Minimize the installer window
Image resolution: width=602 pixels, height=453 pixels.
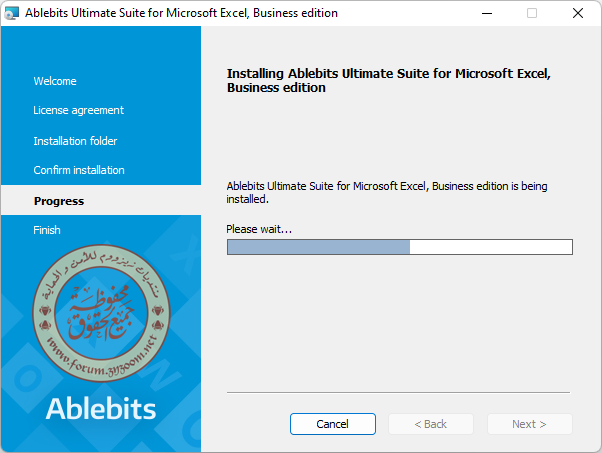click(x=487, y=13)
